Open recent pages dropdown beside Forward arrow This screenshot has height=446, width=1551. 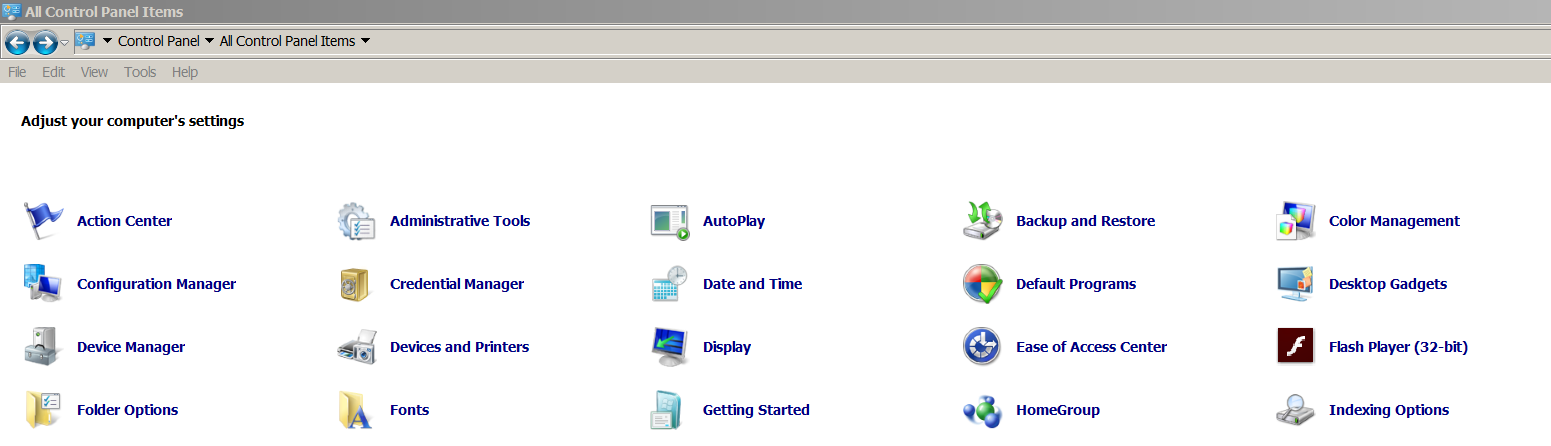pos(65,42)
